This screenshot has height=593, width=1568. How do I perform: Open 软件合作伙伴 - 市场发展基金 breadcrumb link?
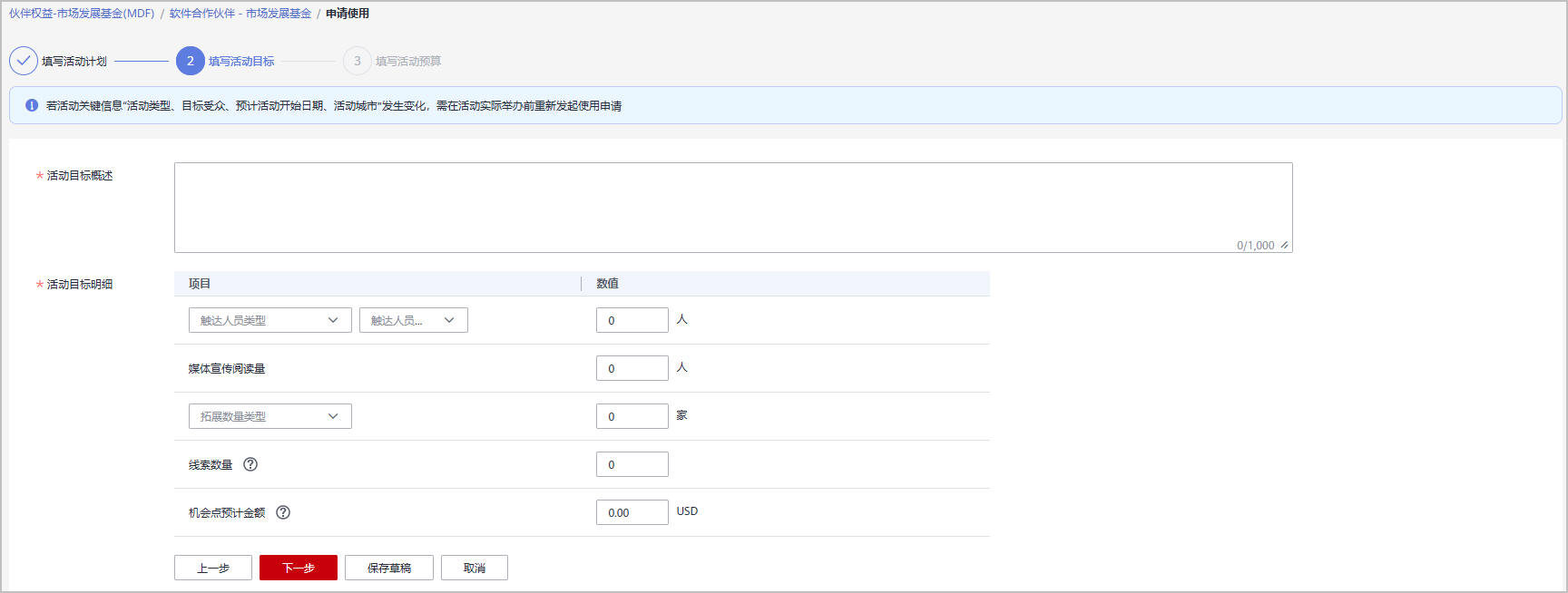(x=240, y=14)
